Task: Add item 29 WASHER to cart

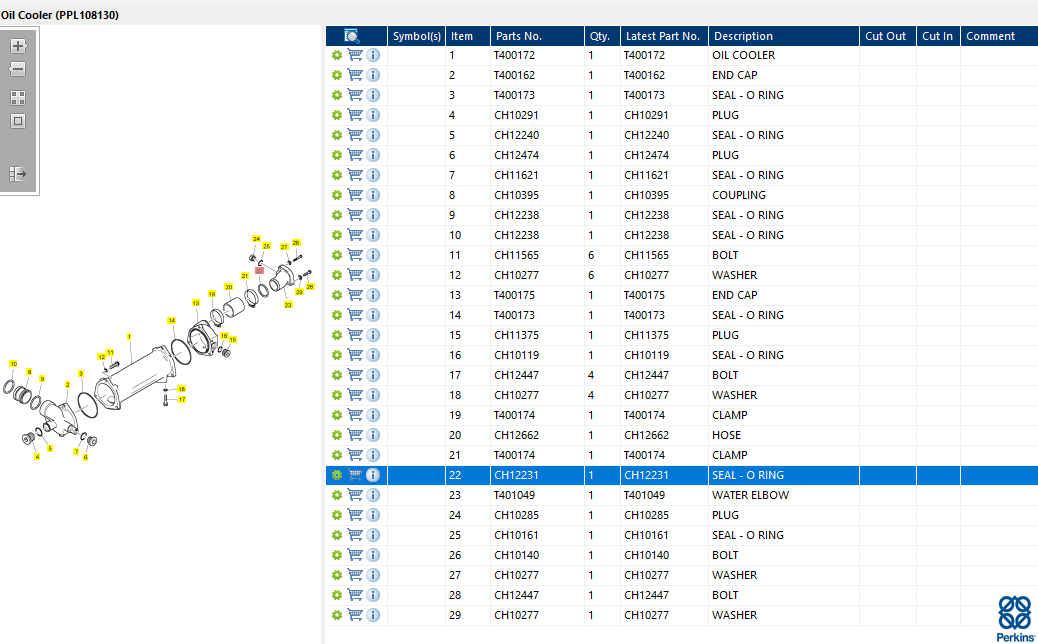Action: coord(355,614)
